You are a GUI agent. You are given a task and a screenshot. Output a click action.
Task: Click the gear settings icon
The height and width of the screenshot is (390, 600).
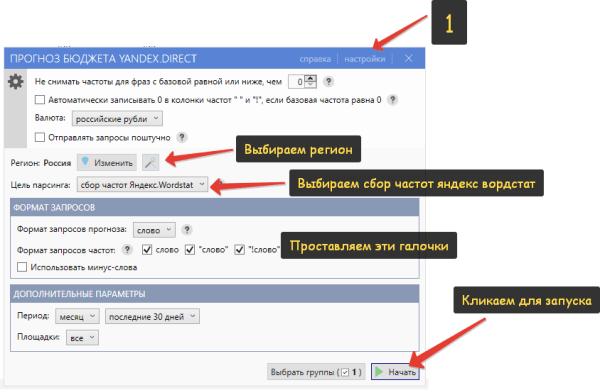point(15,82)
